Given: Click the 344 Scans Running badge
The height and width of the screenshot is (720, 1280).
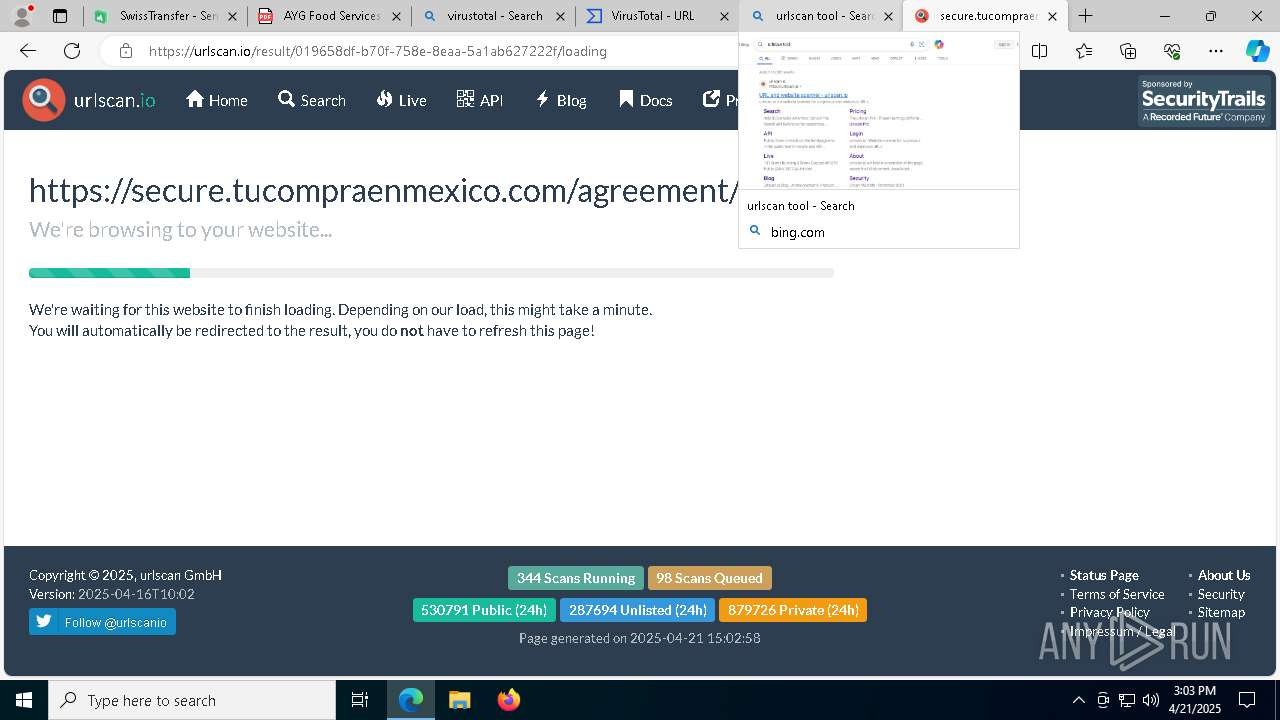Looking at the screenshot, I should (576, 578).
